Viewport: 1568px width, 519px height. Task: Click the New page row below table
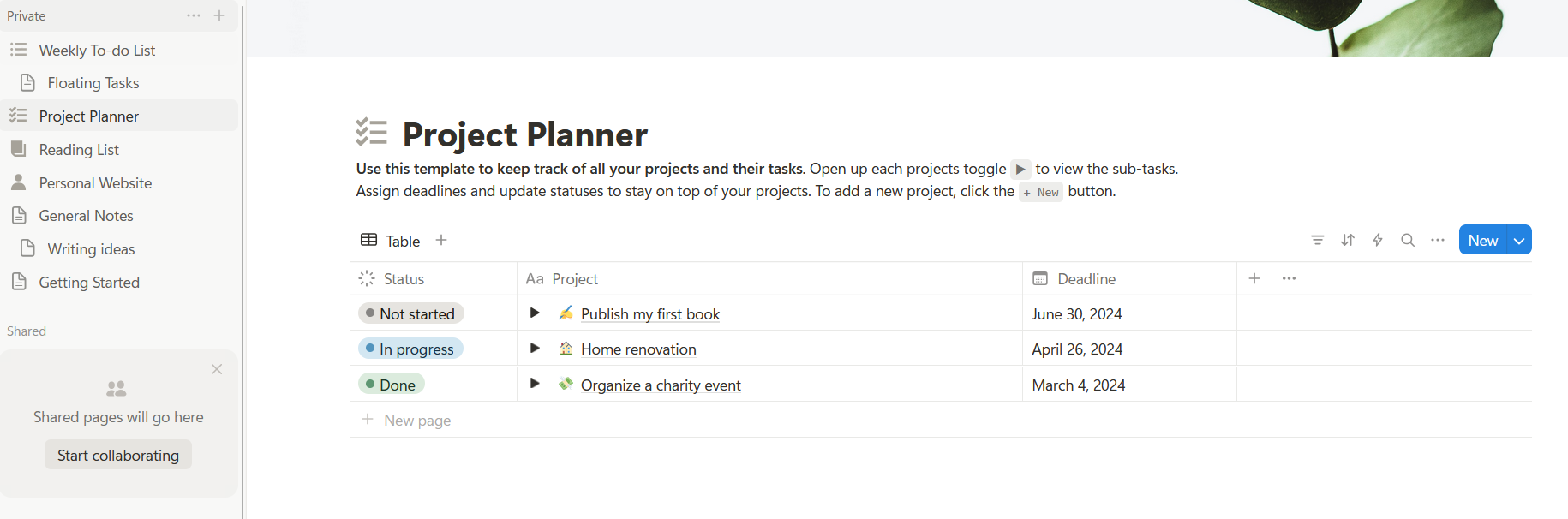pyautogui.click(x=416, y=421)
